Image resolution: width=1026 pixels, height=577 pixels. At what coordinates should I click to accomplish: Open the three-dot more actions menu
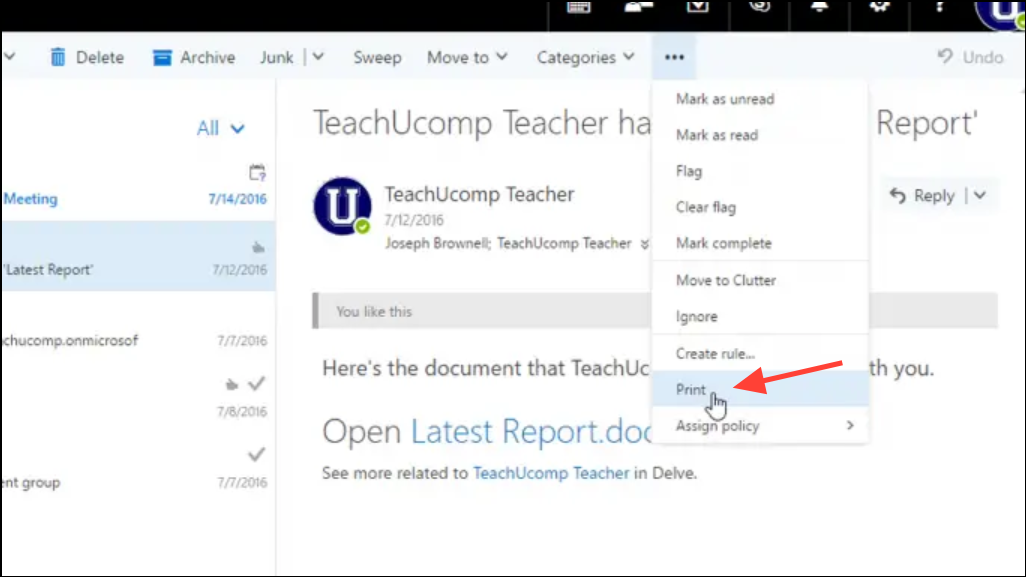(x=674, y=58)
